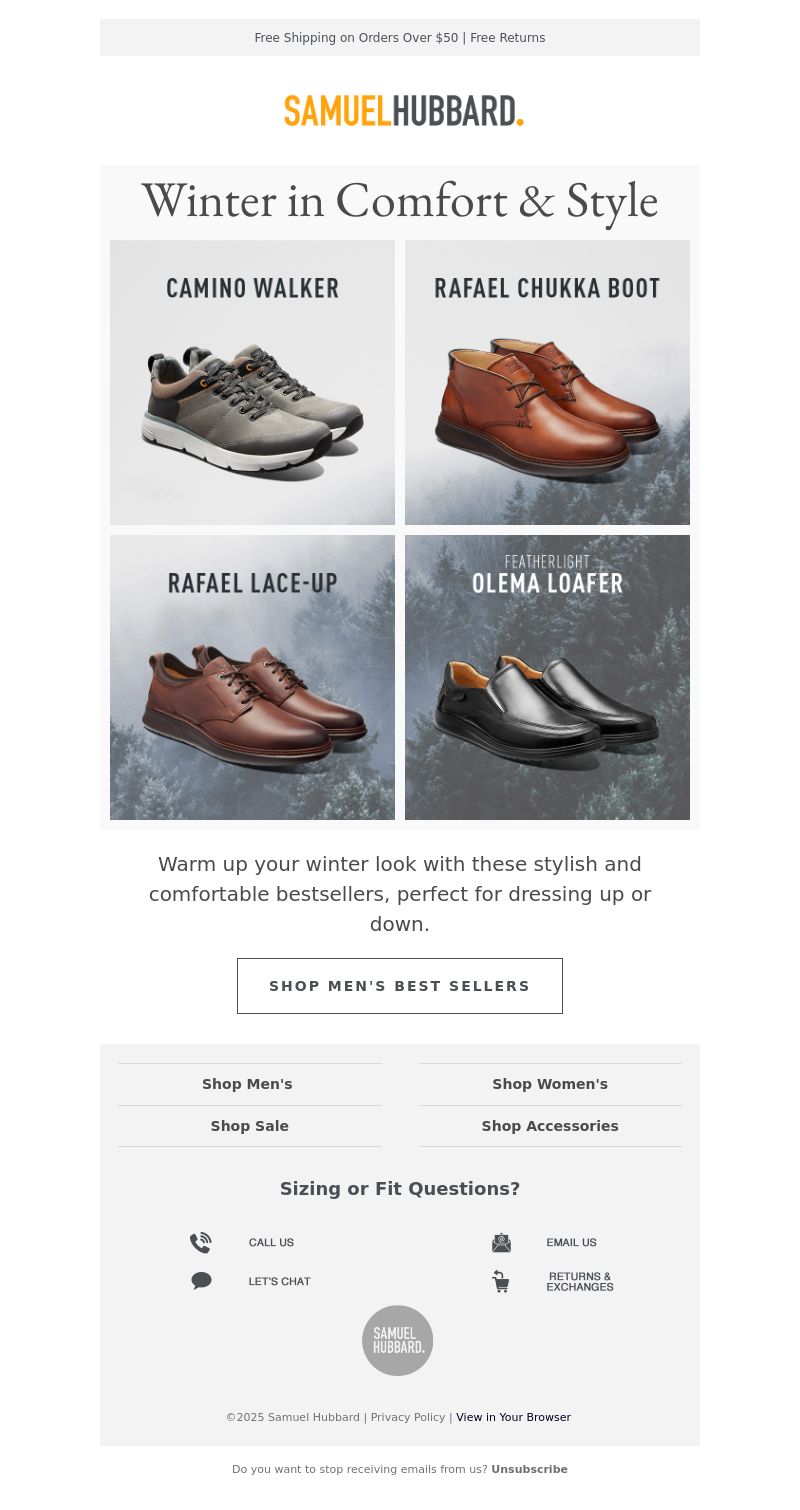800x1510 pixels.
Task: Click the Let's Chat speech bubble icon
Action: click(x=201, y=1281)
